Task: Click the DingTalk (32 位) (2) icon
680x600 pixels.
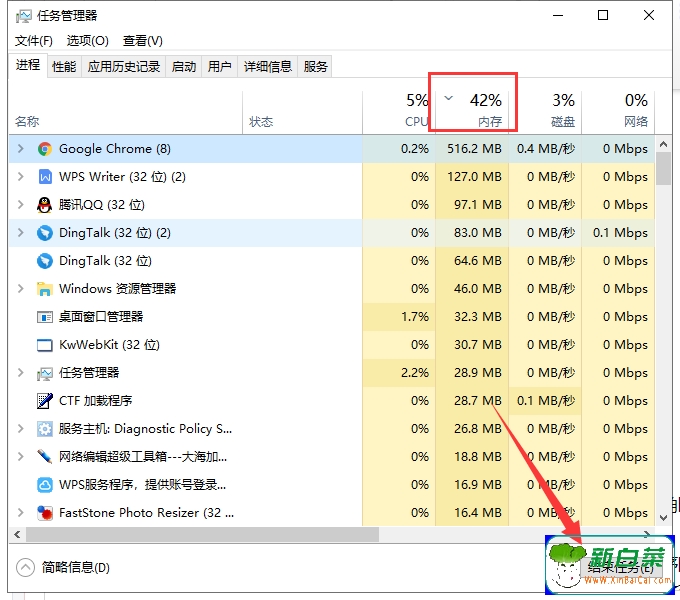Action: (45, 233)
